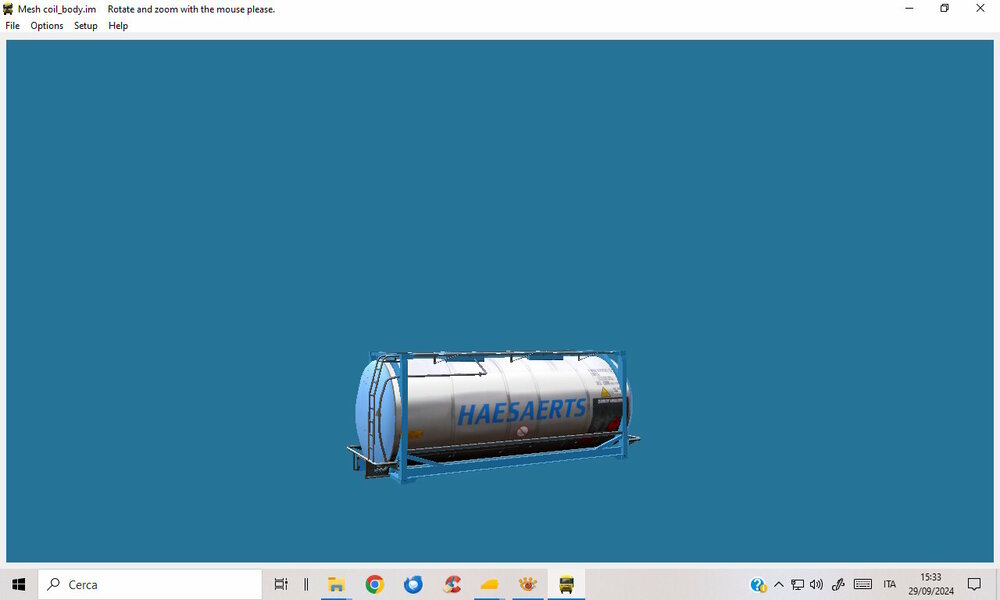This screenshot has width=1000, height=600.
Task: Change the ITA input language
Action: tap(890, 584)
